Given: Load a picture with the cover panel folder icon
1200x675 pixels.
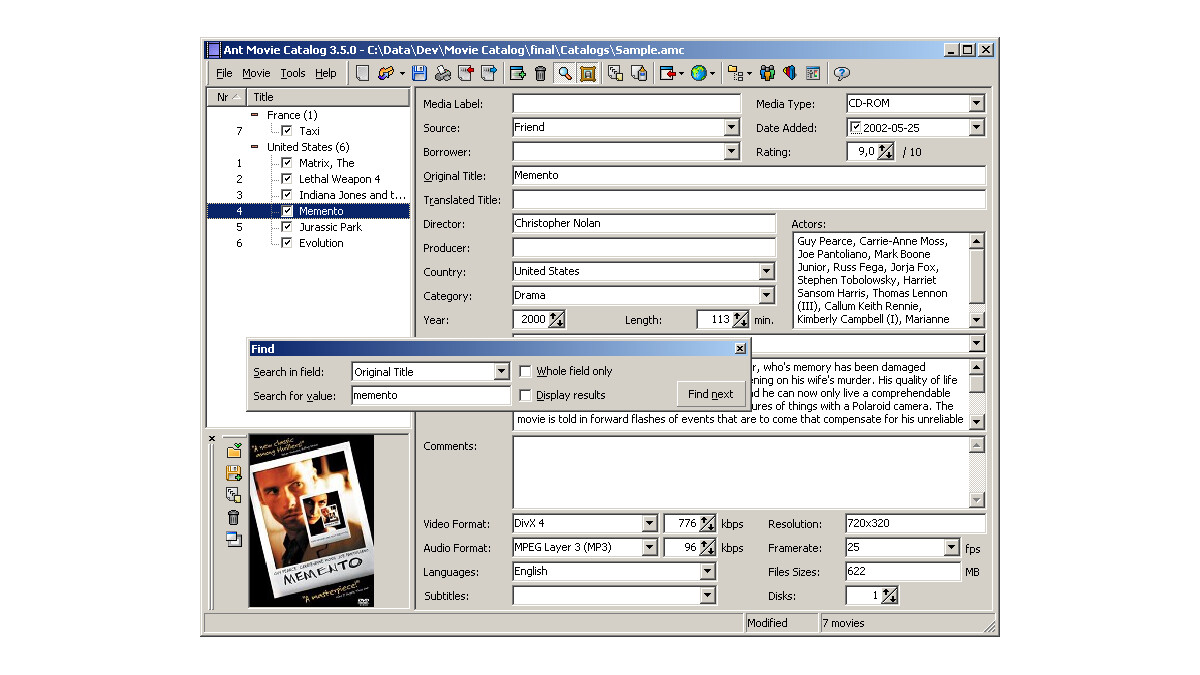Looking at the screenshot, I should tap(233, 451).
